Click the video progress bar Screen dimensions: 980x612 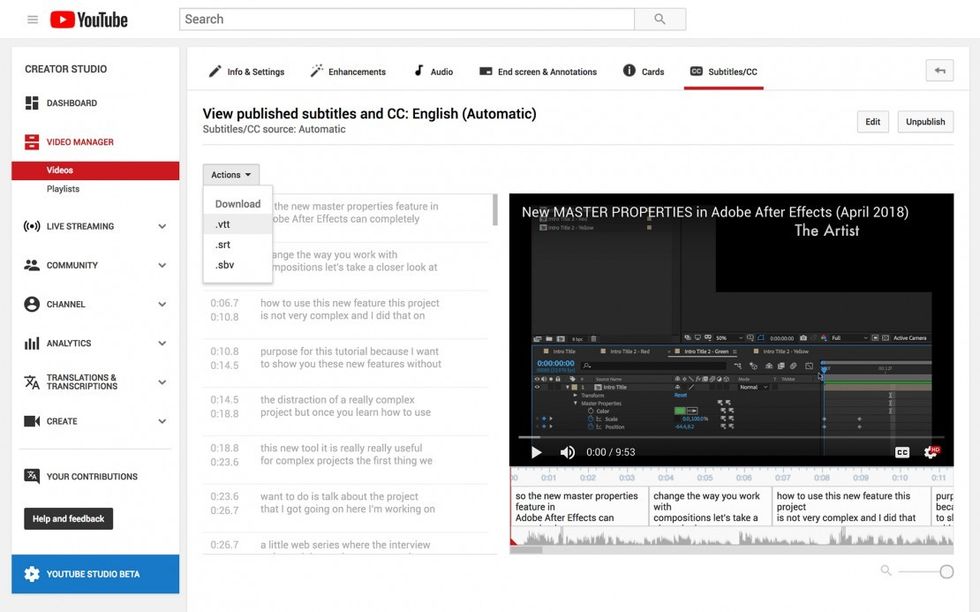[731, 437]
